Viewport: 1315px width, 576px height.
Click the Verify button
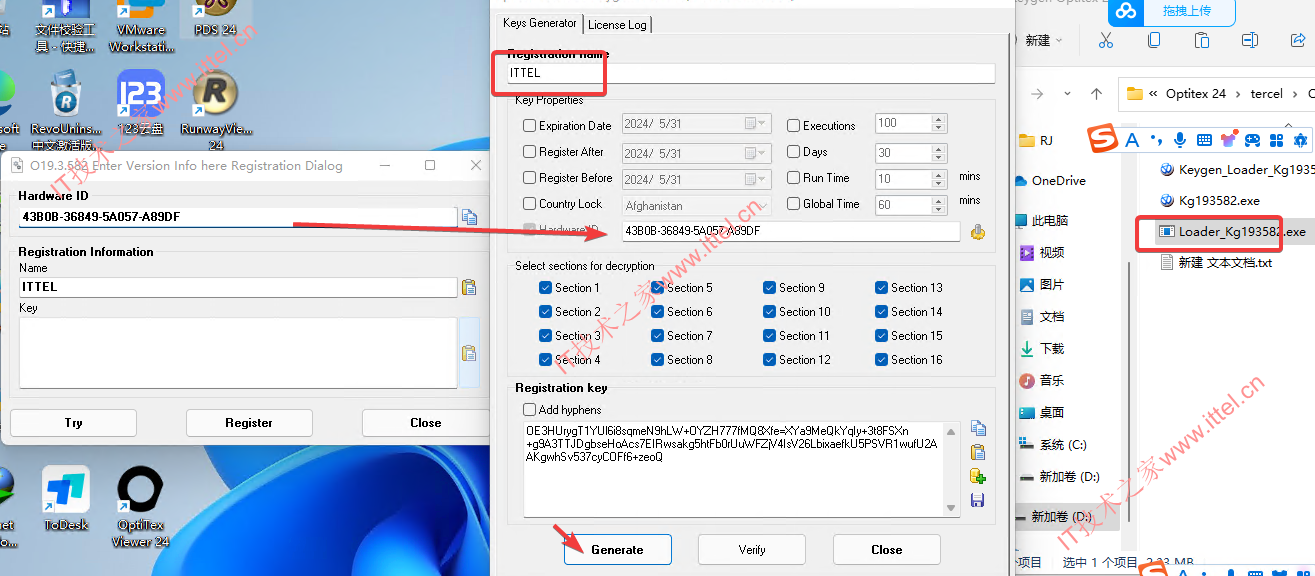point(752,550)
